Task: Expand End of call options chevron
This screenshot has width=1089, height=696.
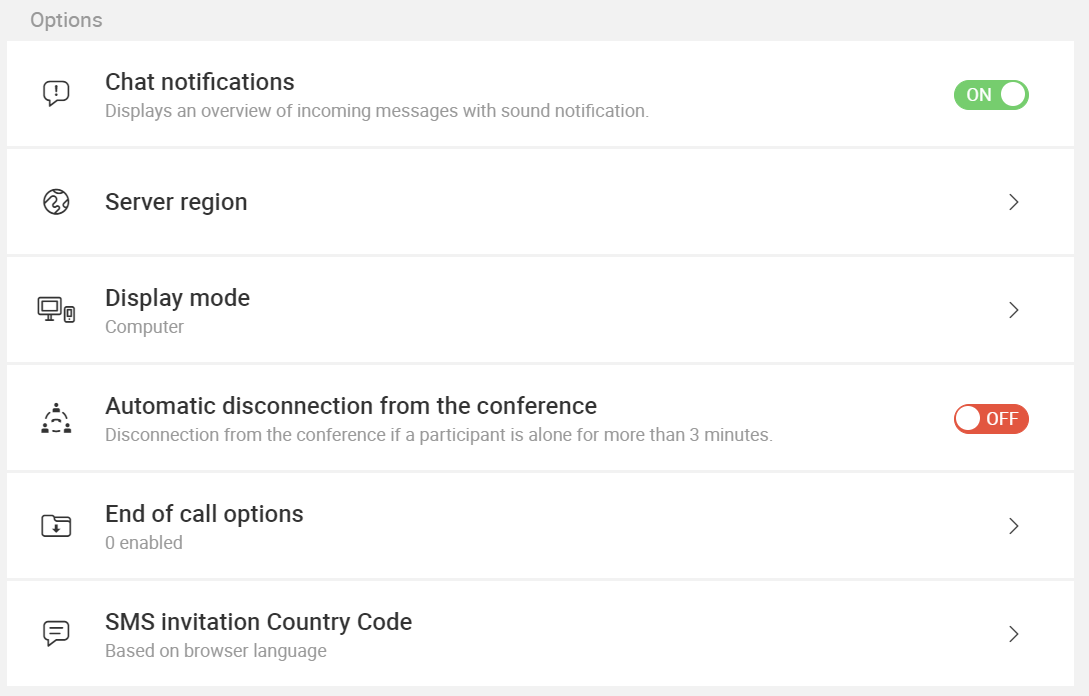Action: (1014, 526)
